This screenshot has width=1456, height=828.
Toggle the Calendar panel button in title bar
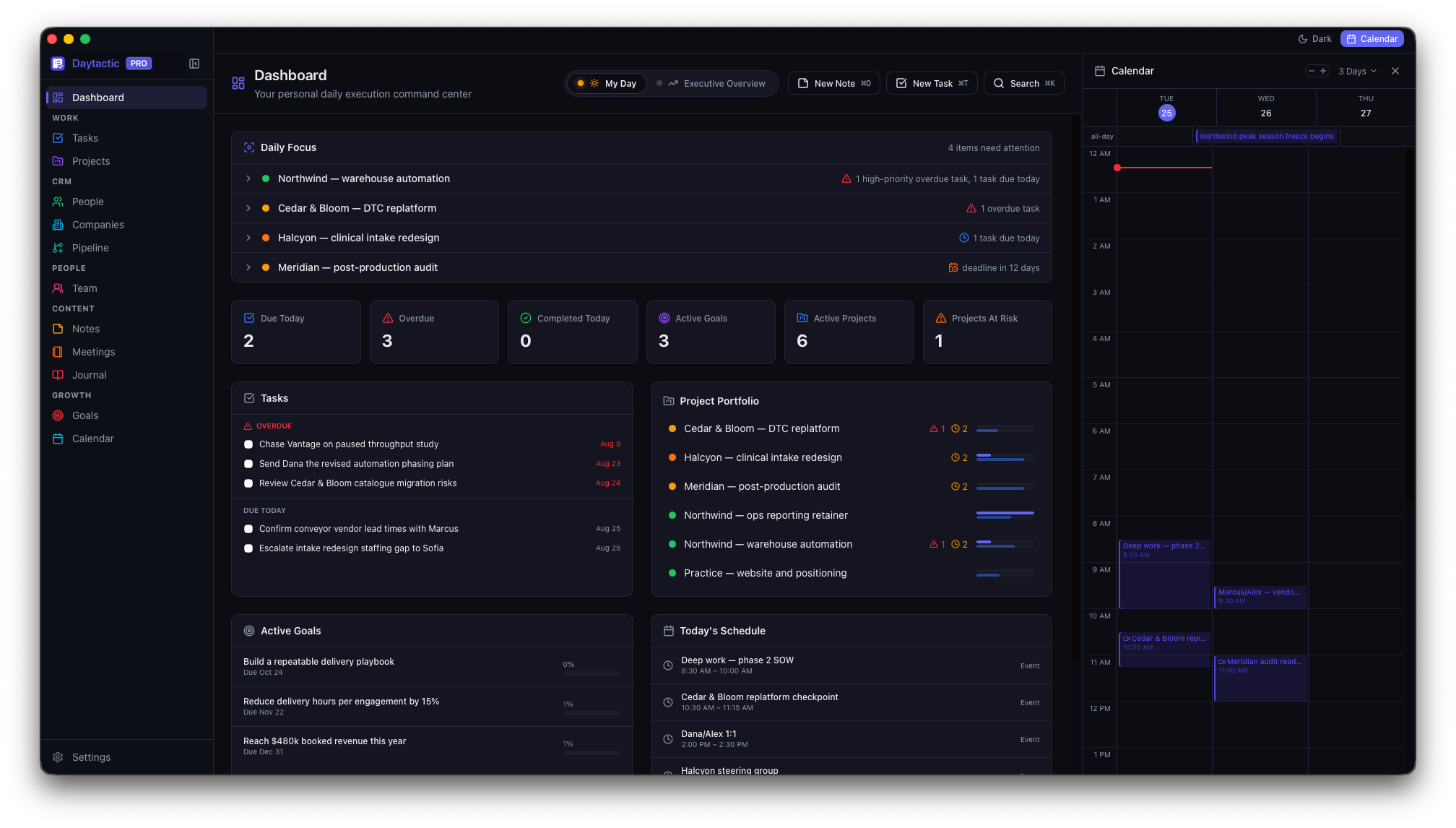coord(1371,39)
